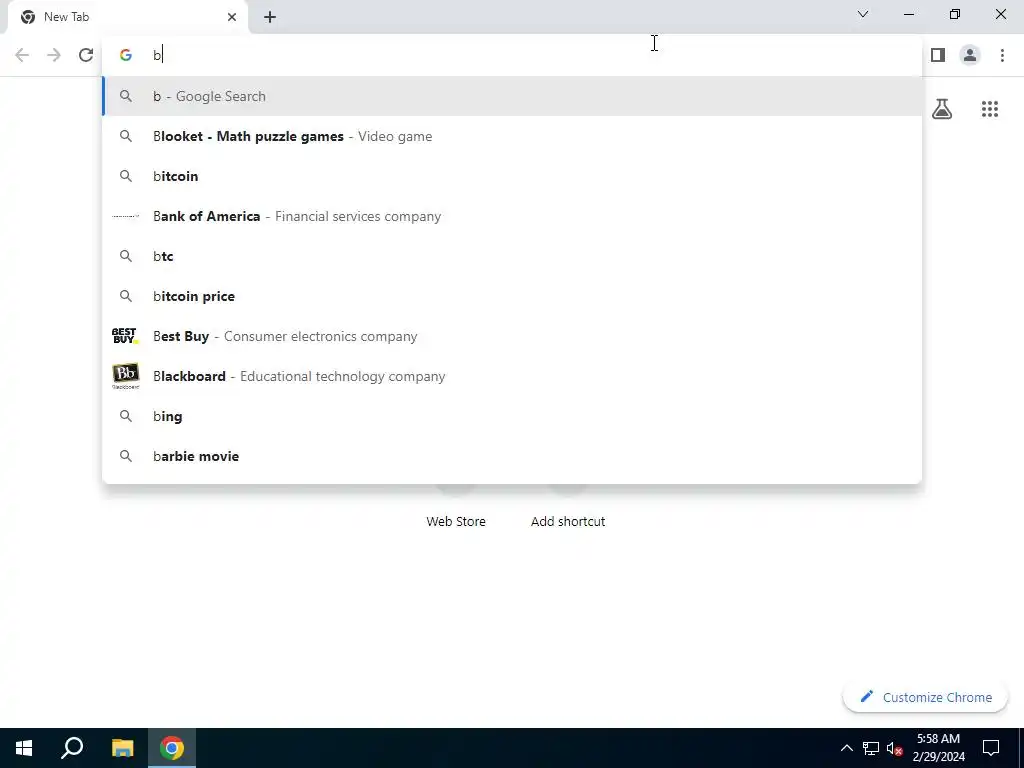Viewport: 1024px width, 768px height.
Task: Reload the current page
Action: point(86,55)
